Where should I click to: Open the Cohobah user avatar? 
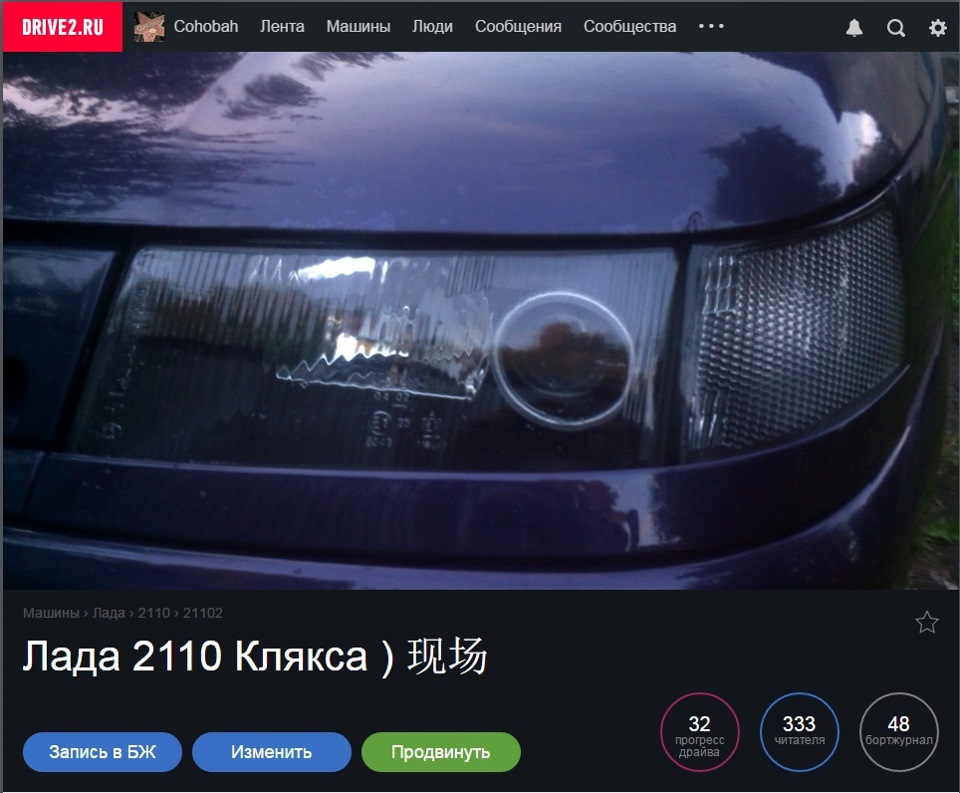pos(149,27)
